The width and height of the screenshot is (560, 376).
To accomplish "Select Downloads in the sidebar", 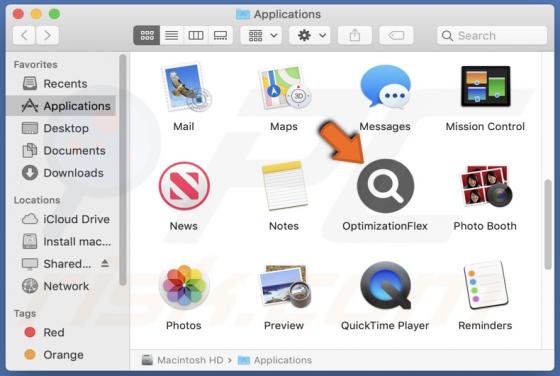I will pos(61,173).
